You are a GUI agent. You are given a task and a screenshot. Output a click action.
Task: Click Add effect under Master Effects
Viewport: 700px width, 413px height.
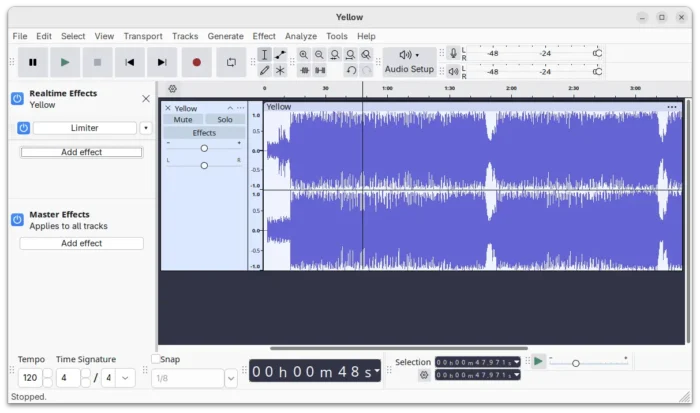pyautogui.click(x=82, y=243)
